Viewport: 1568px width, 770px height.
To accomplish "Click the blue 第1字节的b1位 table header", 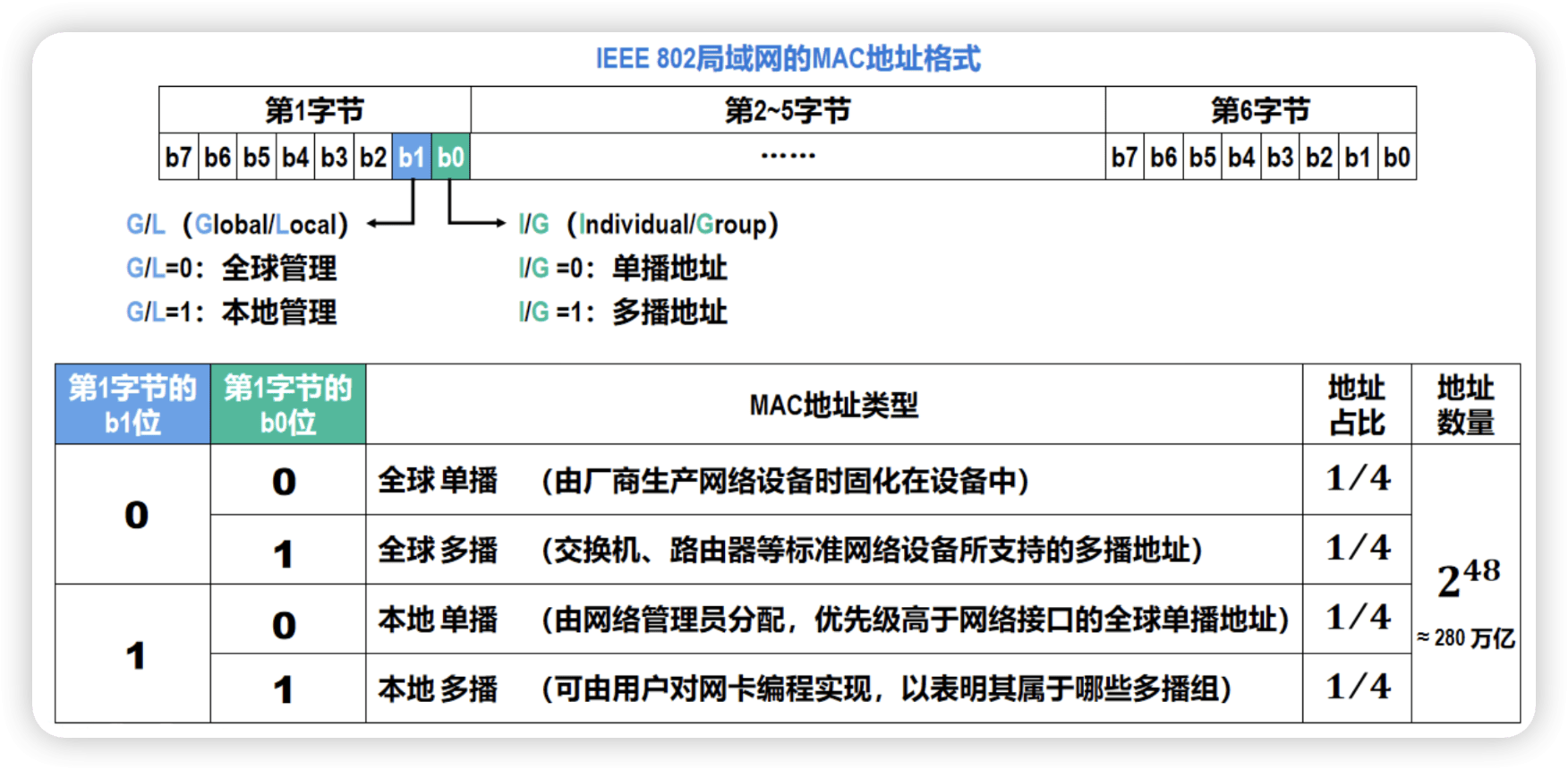I will [132, 404].
